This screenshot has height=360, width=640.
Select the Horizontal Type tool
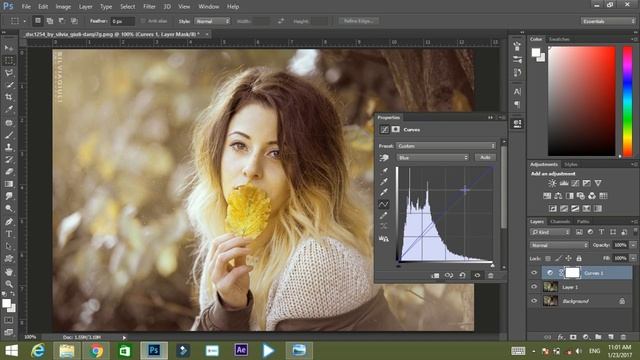9,234
